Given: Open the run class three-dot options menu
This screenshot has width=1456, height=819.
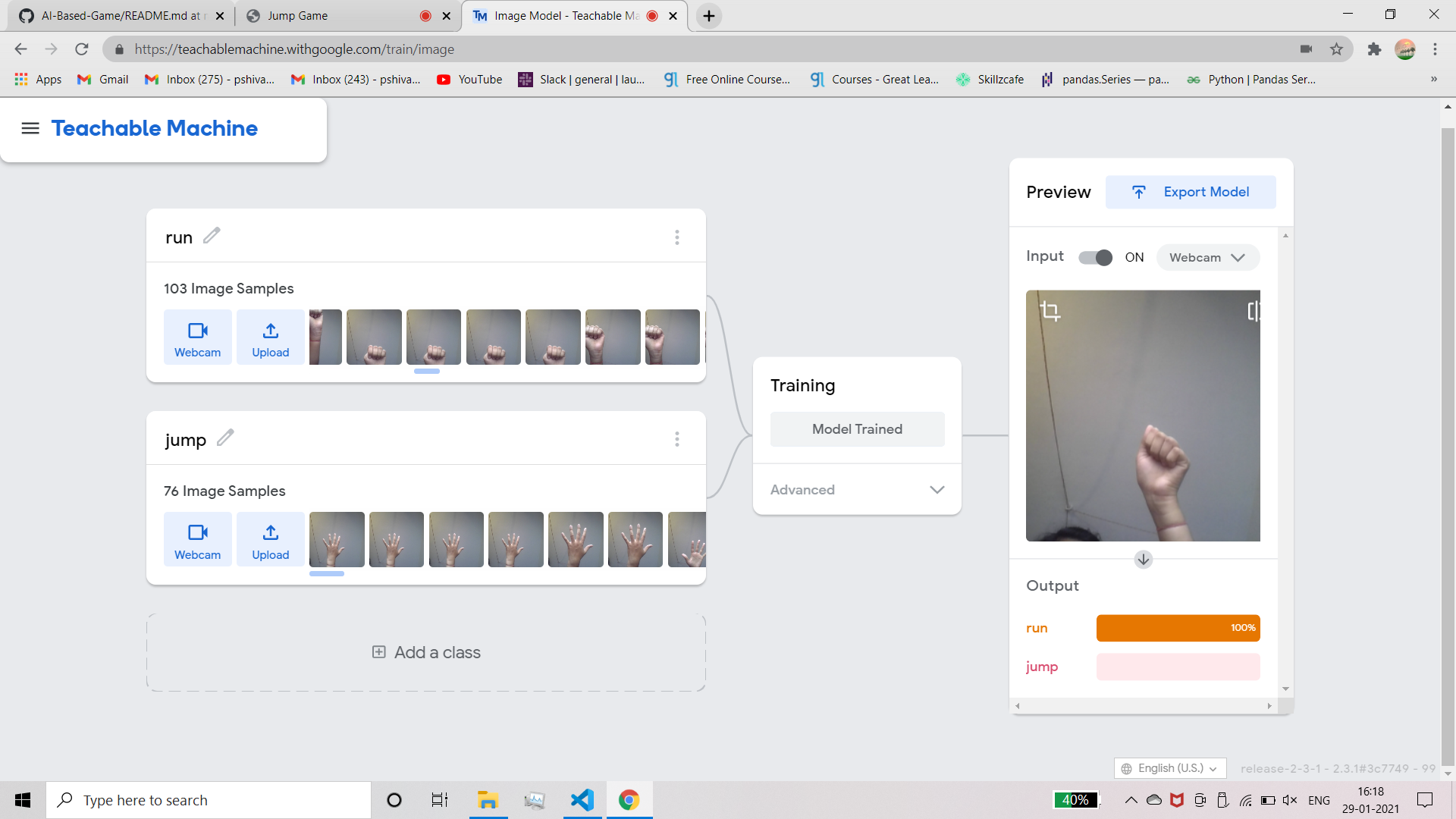Looking at the screenshot, I should [676, 237].
